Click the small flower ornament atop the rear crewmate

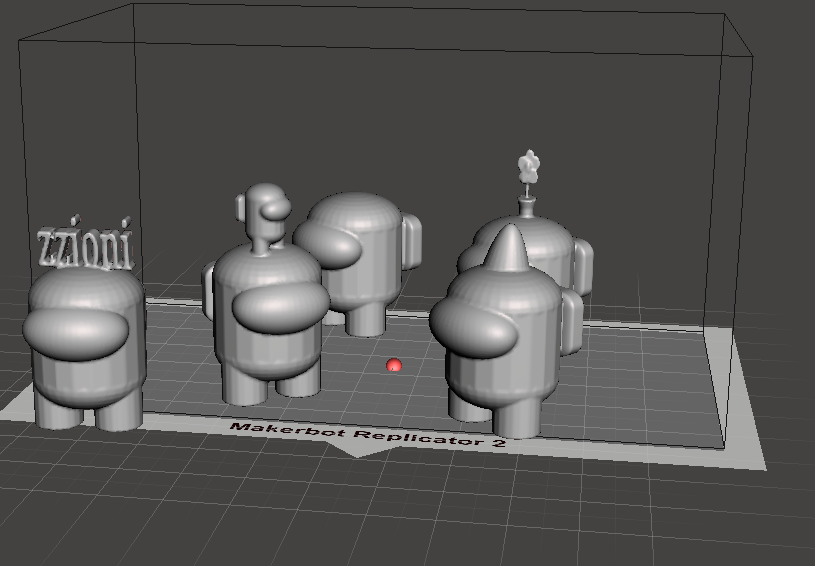click(x=529, y=167)
